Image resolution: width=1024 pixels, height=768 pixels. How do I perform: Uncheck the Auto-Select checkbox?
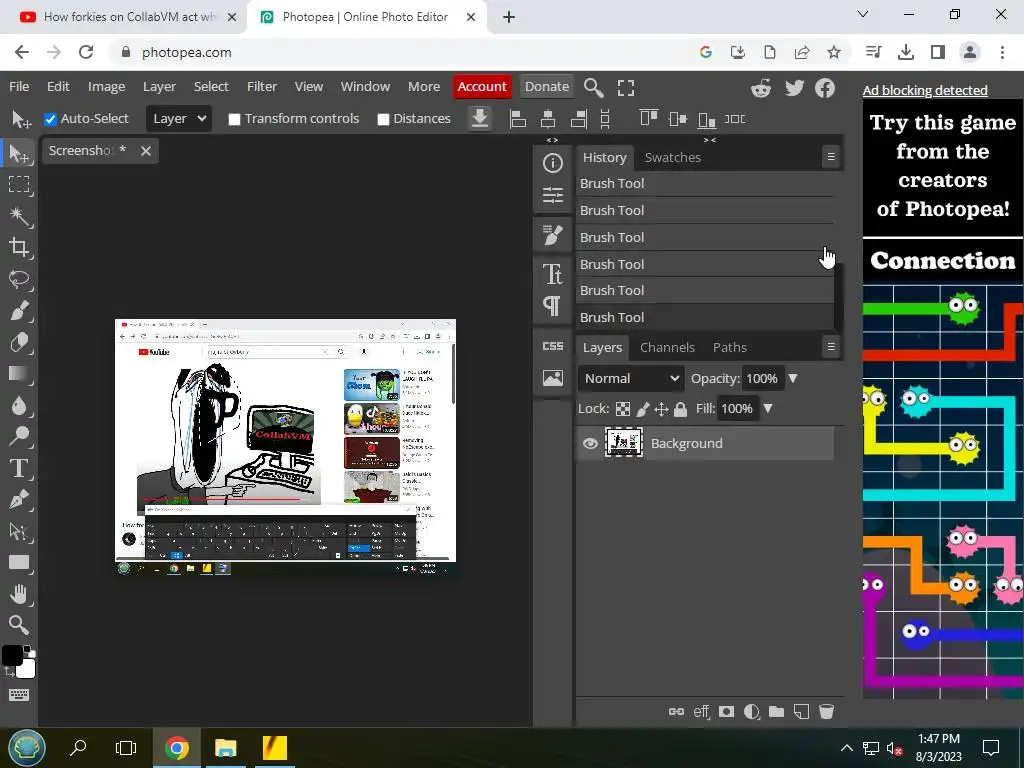tap(50, 119)
